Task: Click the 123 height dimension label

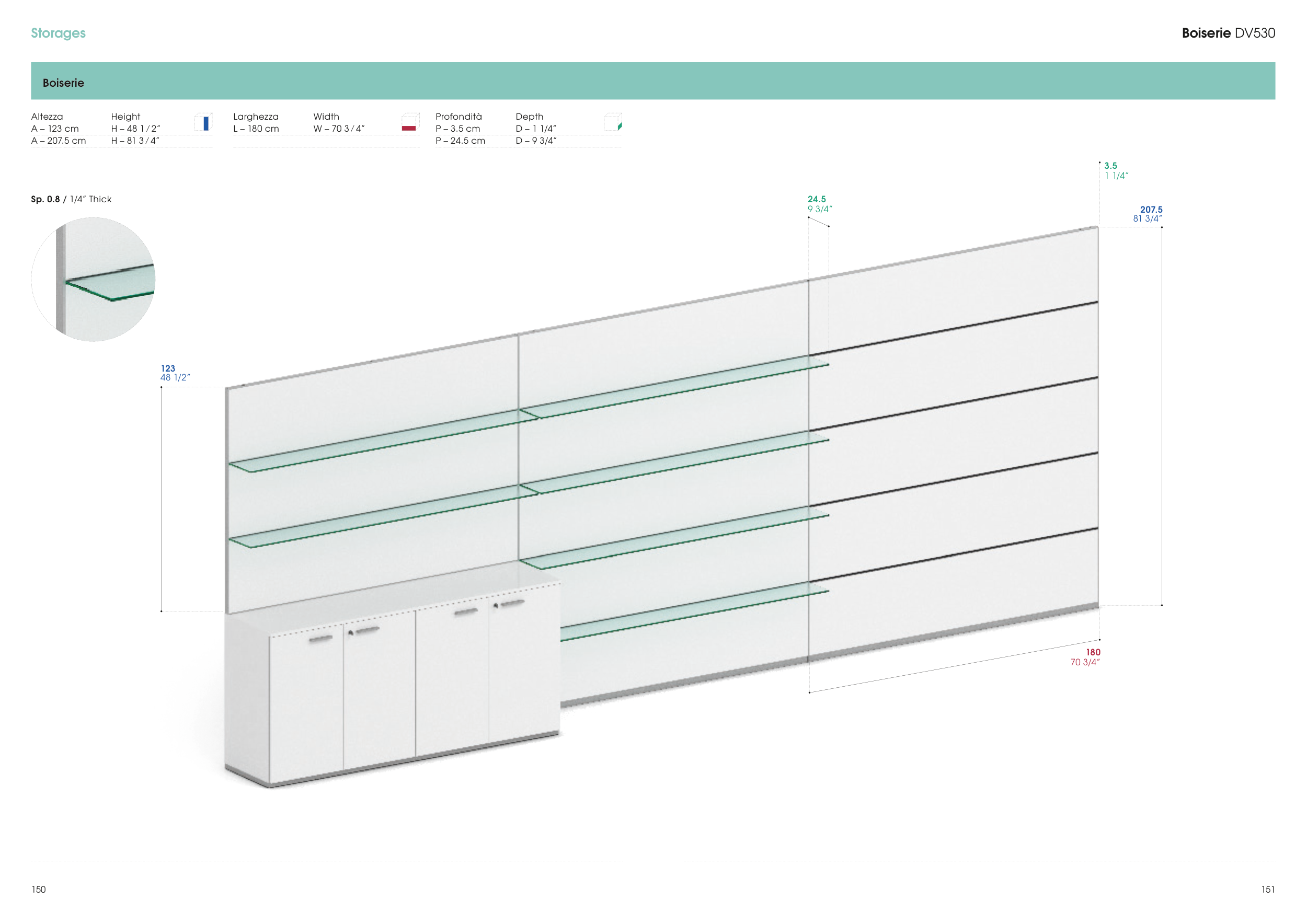Action: (168, 368)
